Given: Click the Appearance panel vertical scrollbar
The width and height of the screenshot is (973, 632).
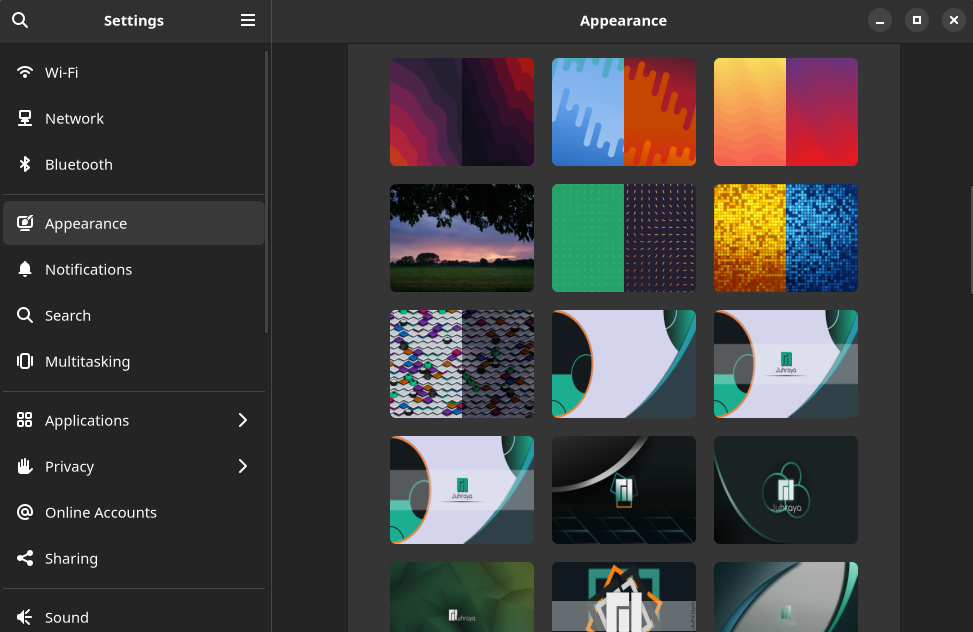Looking at the screenshot, I should [x=971, y=239].
